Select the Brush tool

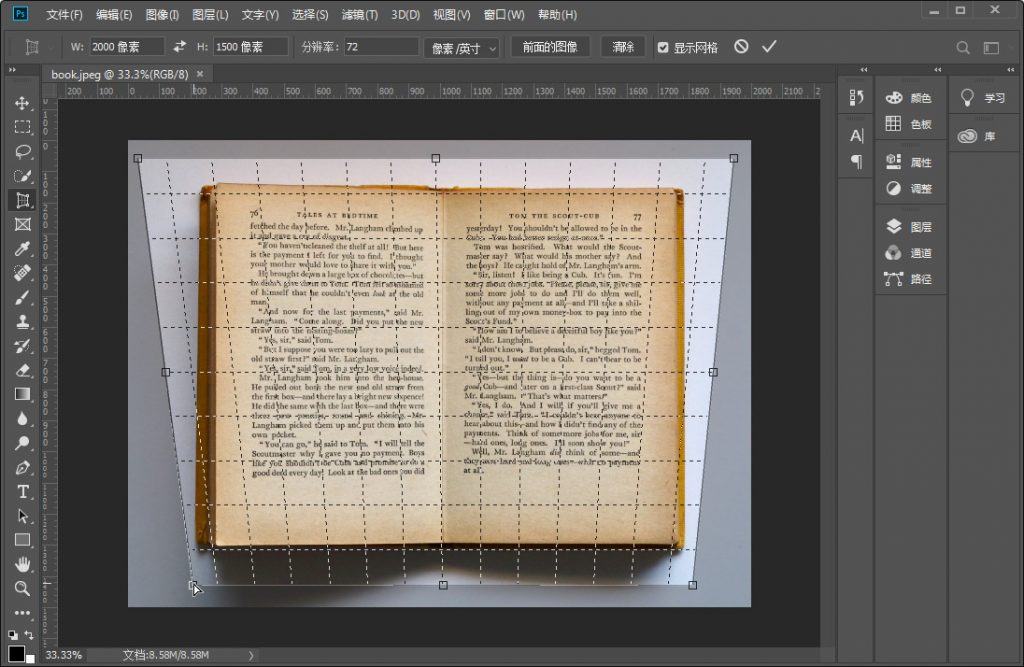click(22, 297)
